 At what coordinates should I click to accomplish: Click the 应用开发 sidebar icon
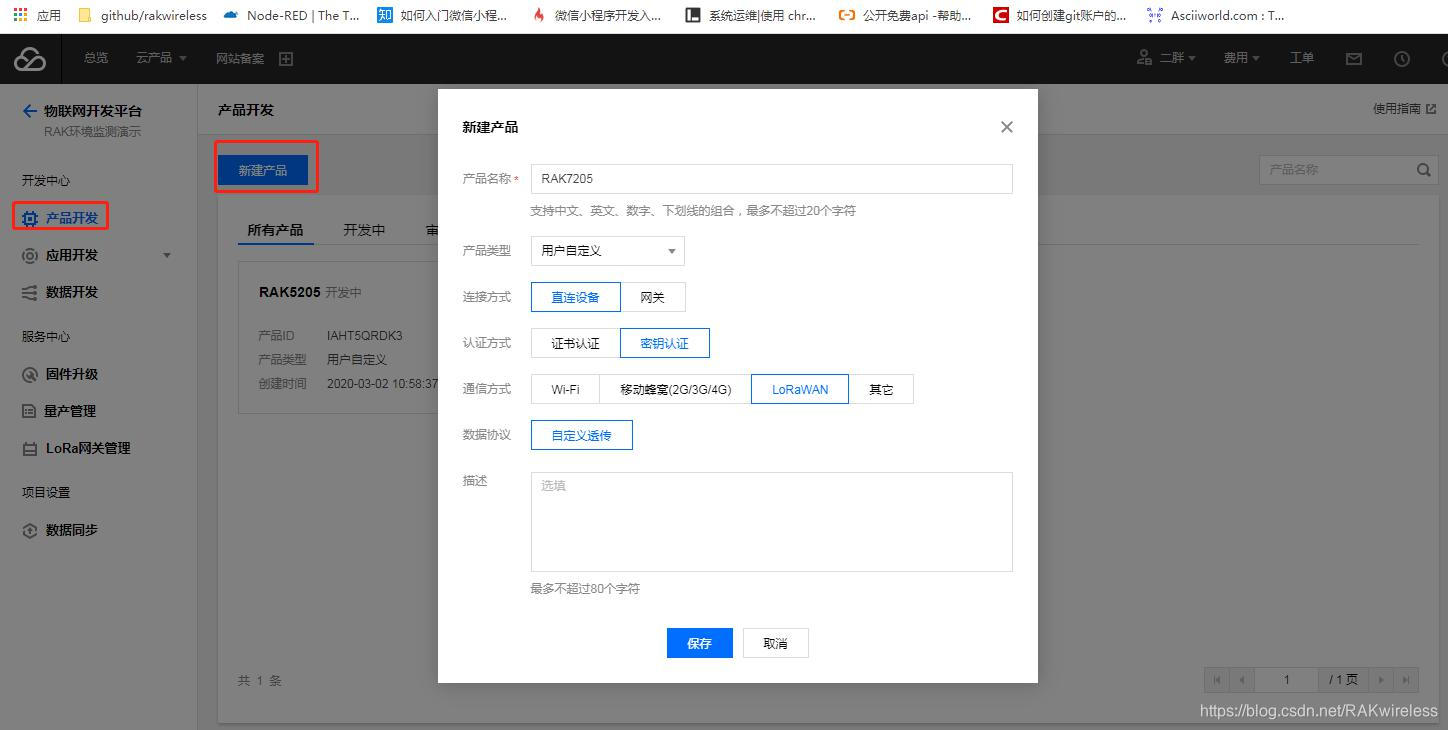pyautogui.click(x=30, y=256)
